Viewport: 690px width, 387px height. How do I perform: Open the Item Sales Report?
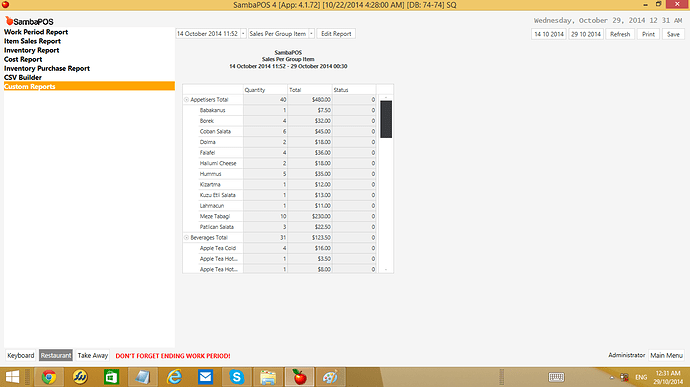[x=33, y=41]
